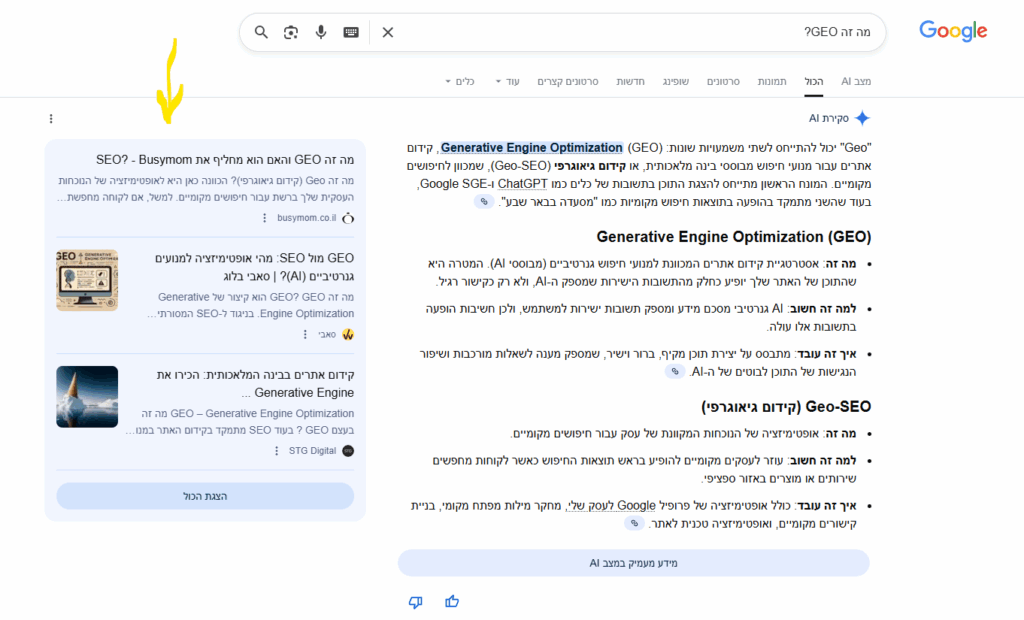This screenshot has width=1024, height=620.
Task: Click the סקירת AI label
Action: click(829, 118)
